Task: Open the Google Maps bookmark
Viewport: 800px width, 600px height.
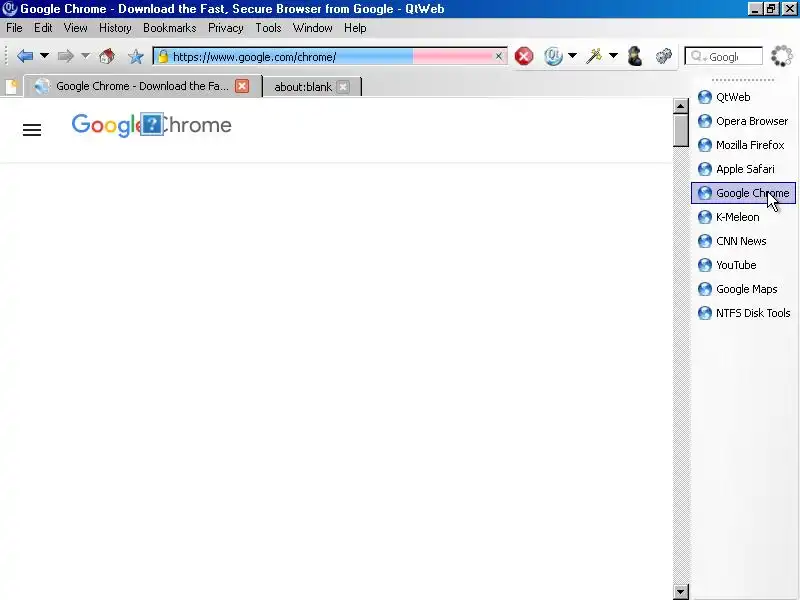Action: [737, 289]
